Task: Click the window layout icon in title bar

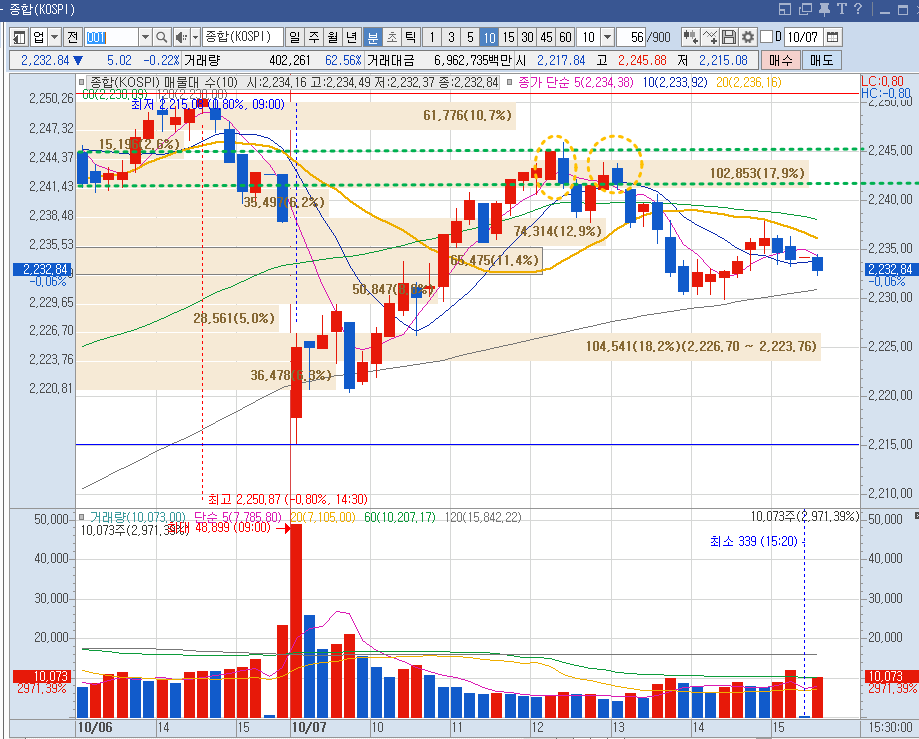Action: pos(785,9)
